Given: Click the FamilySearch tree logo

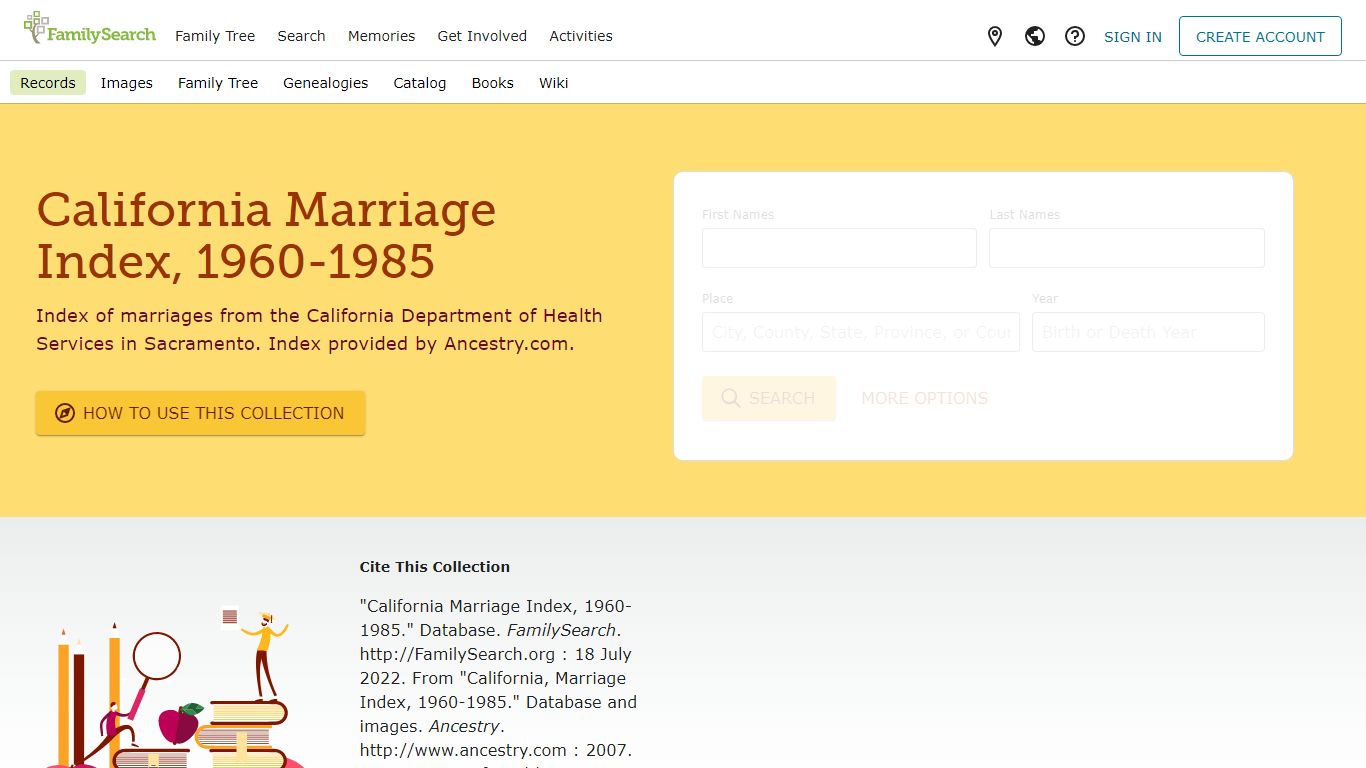Looking at the screenshot, I should tap(89, 30).
